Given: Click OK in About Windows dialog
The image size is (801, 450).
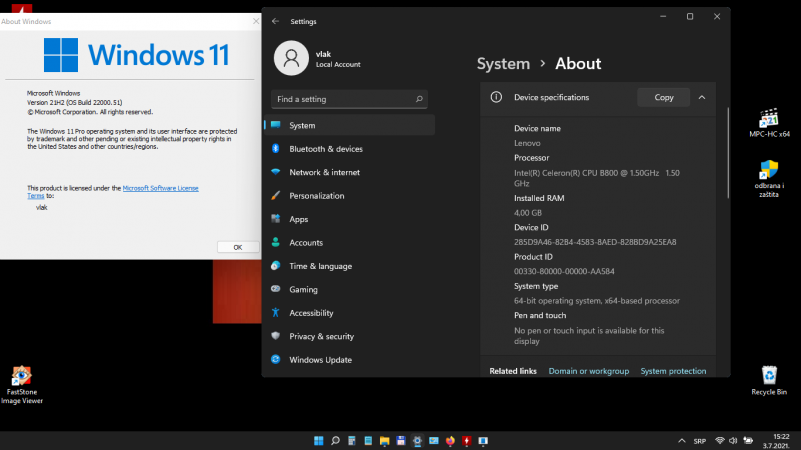Looking at the screenshot, I should click(x=238, y=247).
